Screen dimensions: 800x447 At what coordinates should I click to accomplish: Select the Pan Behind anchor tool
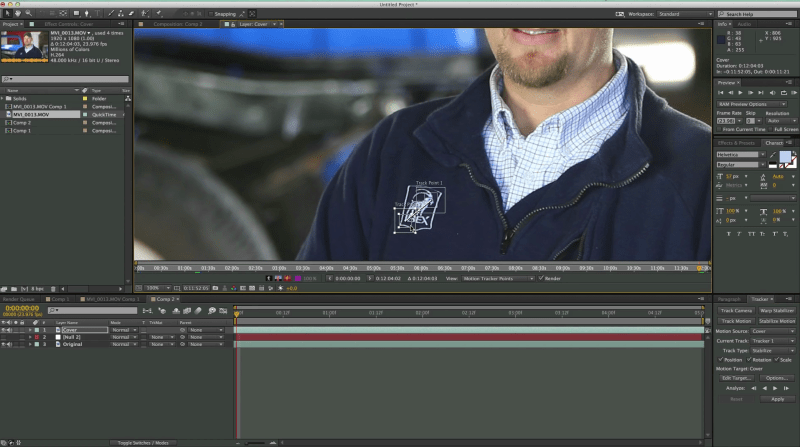point(63,13)
